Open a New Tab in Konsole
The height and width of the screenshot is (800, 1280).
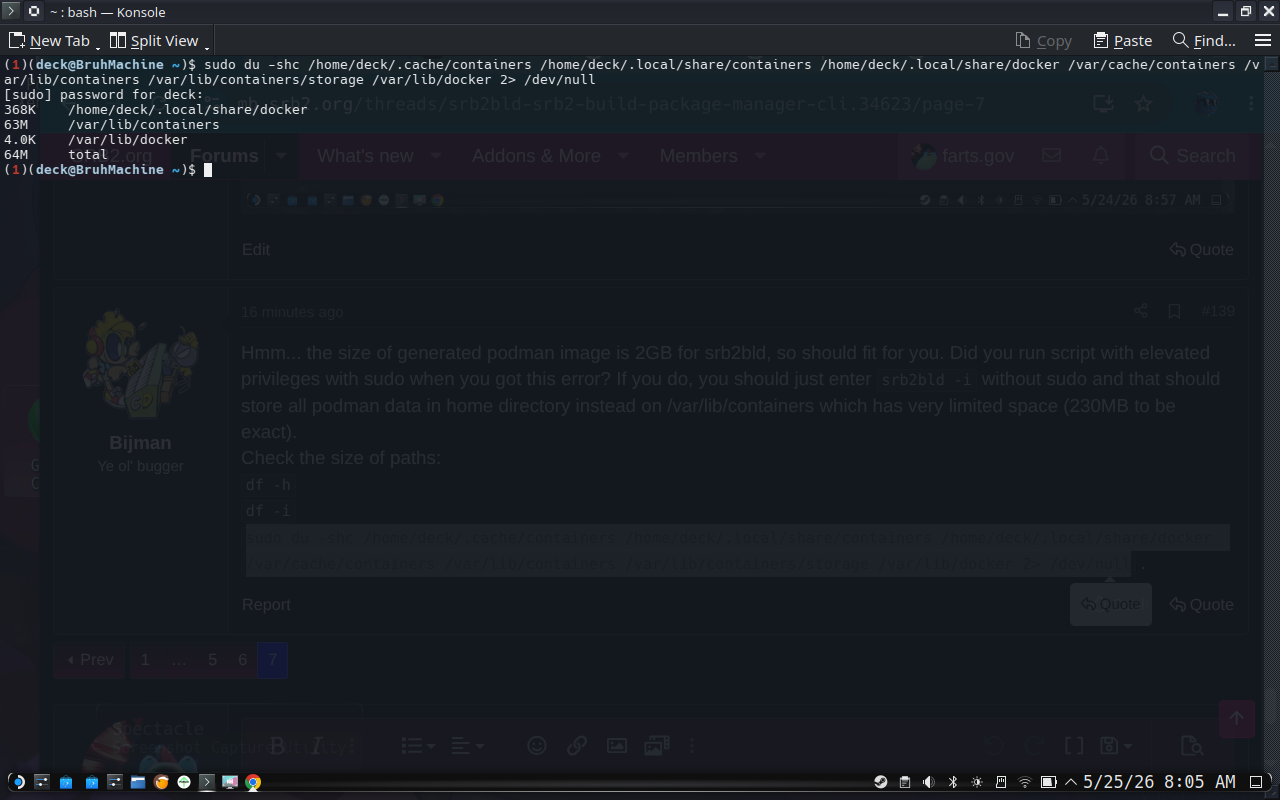tap(49, 41)
